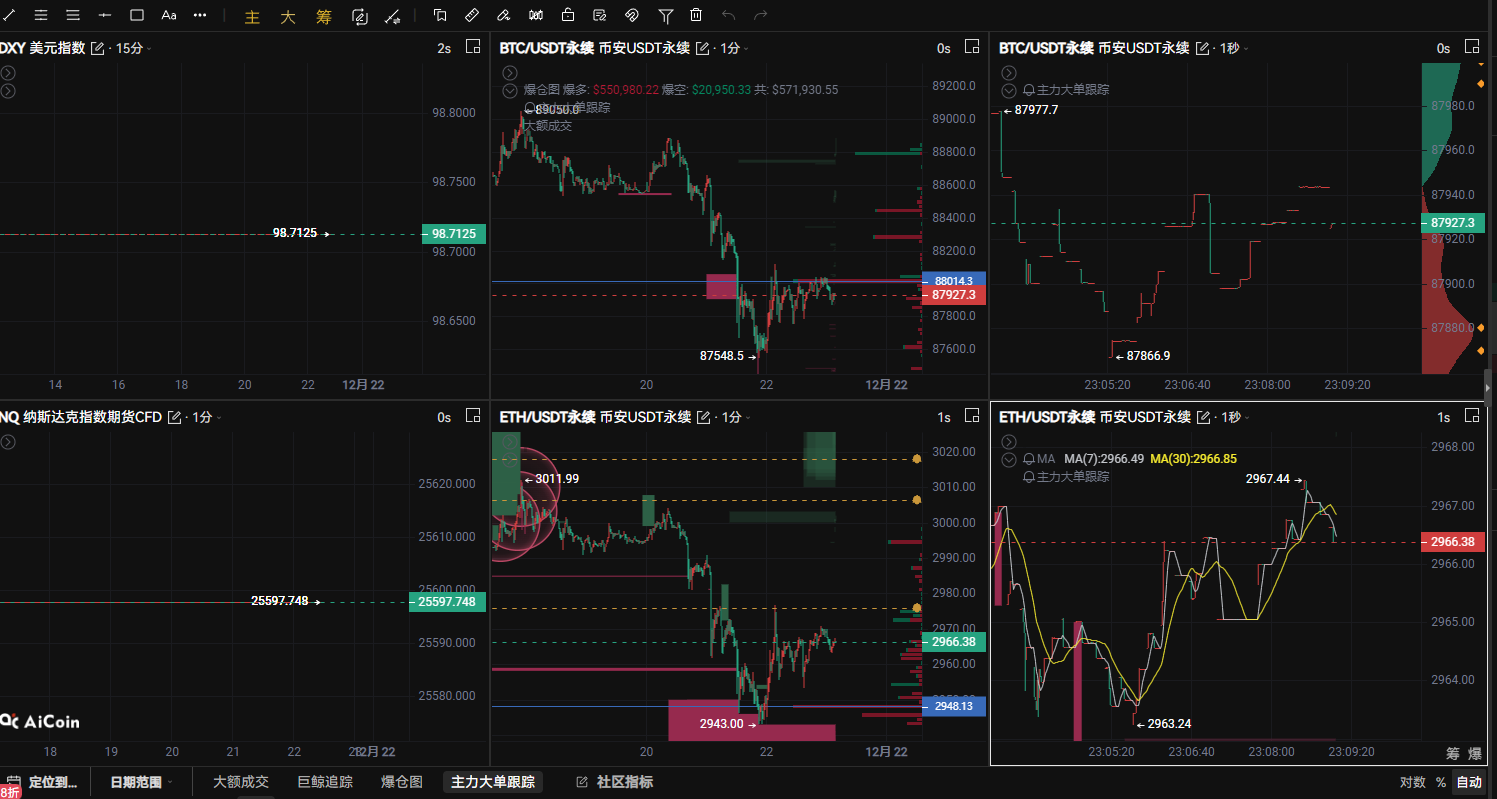Switch to the 巨鲸追踪 tab
Screen dimensions: 1497x799
pyautogui.click(x=325, y=782)
